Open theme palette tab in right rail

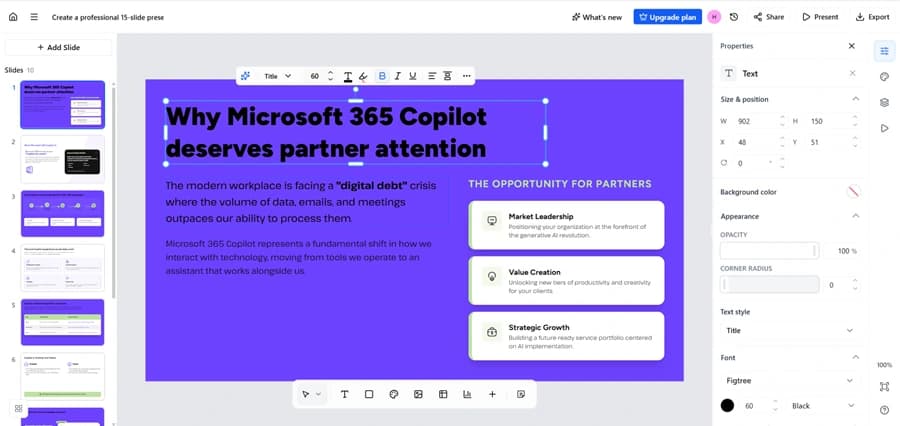click(x=884, y=77)
